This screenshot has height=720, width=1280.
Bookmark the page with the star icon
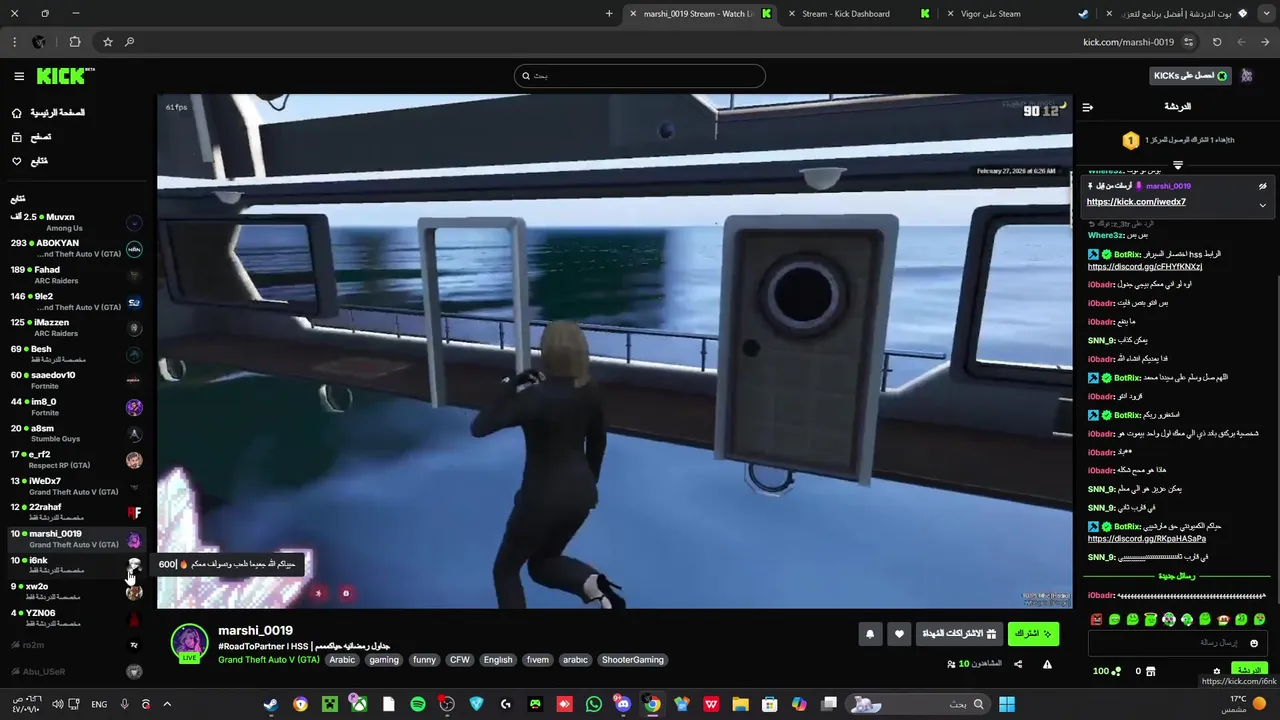[x=108, y=42]
